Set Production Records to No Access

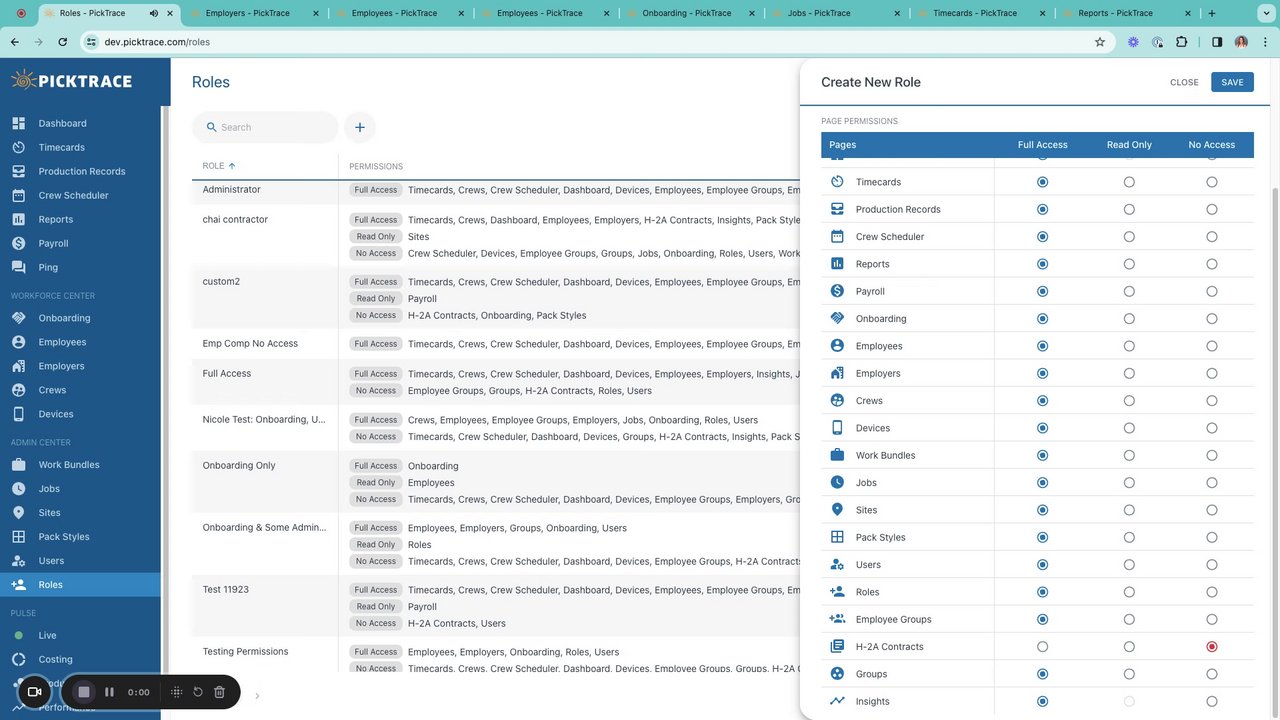(x=1212, y=209)
